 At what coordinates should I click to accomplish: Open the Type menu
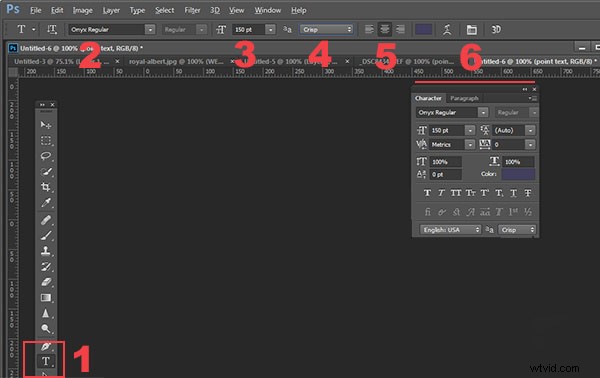[x=137, y=10]
